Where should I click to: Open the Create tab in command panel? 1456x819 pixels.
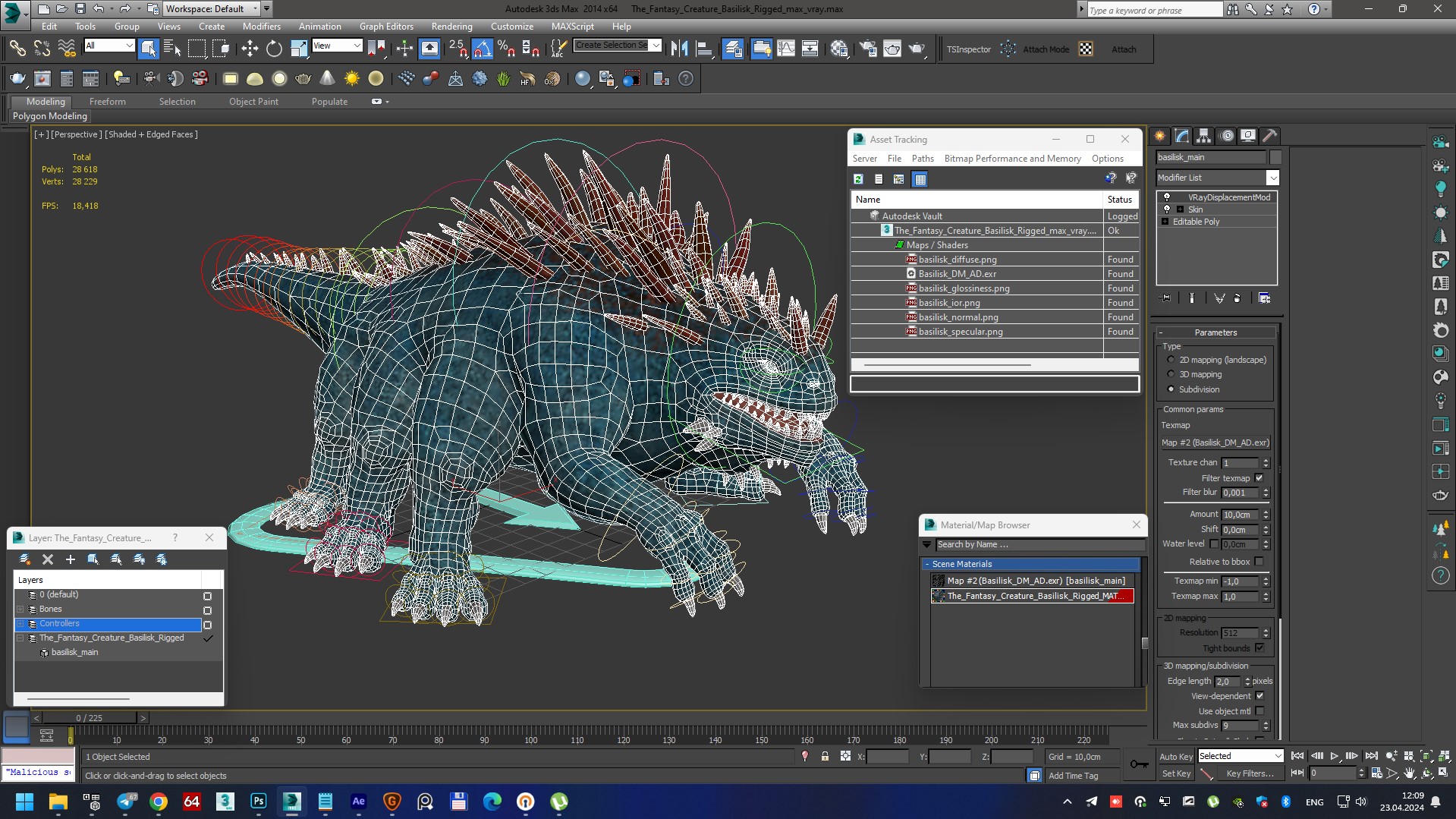(x=1159, y=136)
